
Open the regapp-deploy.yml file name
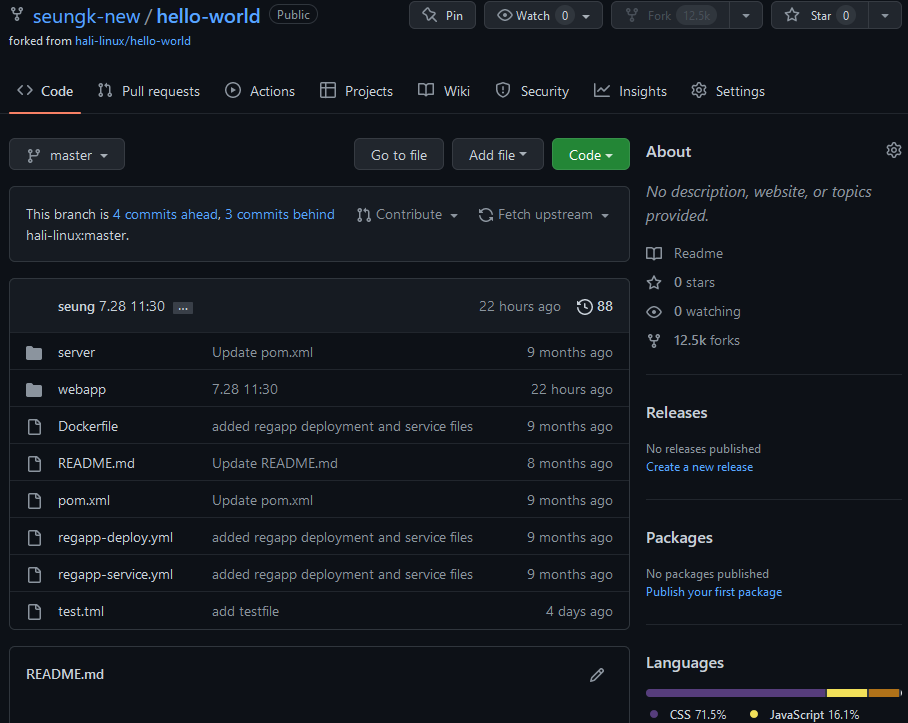point(115,538)
